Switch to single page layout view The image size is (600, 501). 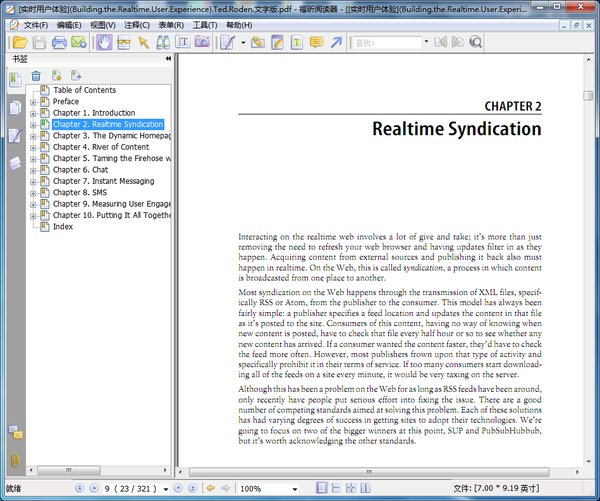321,488
